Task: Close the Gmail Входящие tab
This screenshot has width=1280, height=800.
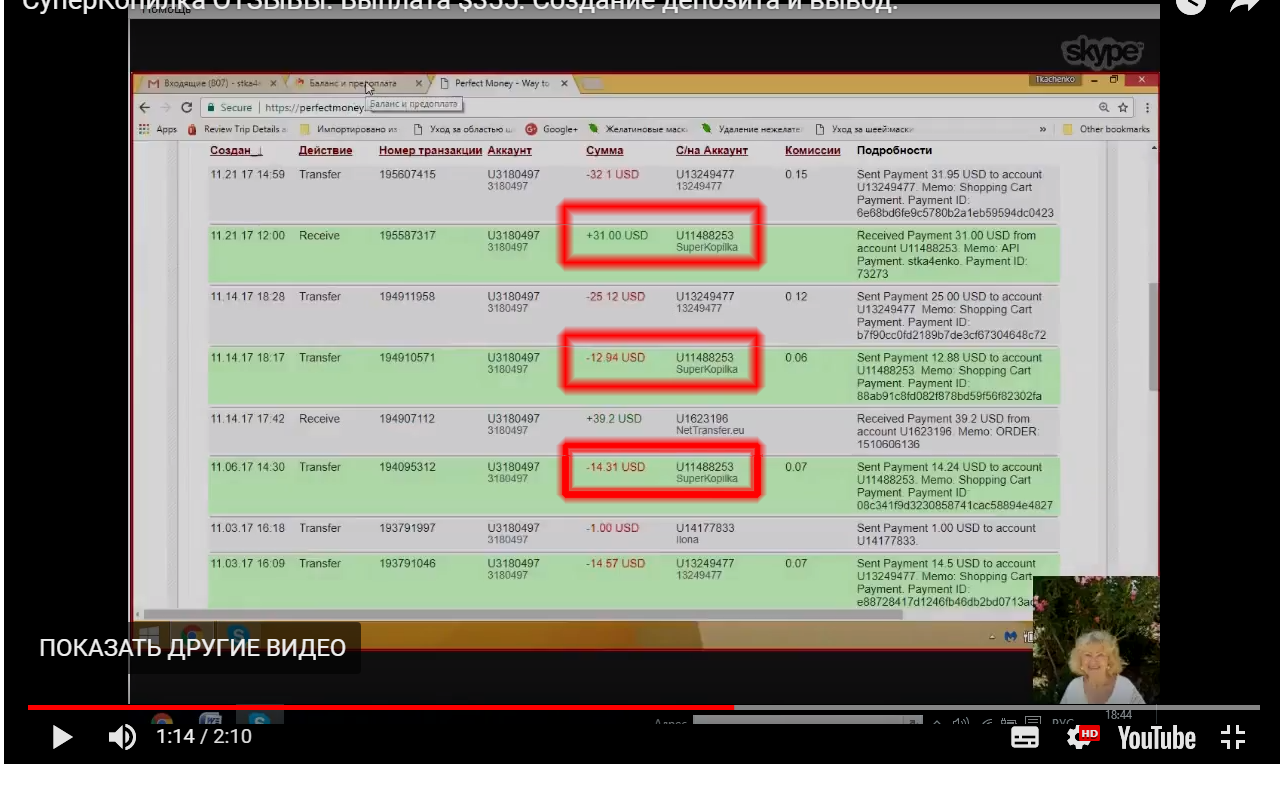Action: pyautogui.click(x=271, y=84)
